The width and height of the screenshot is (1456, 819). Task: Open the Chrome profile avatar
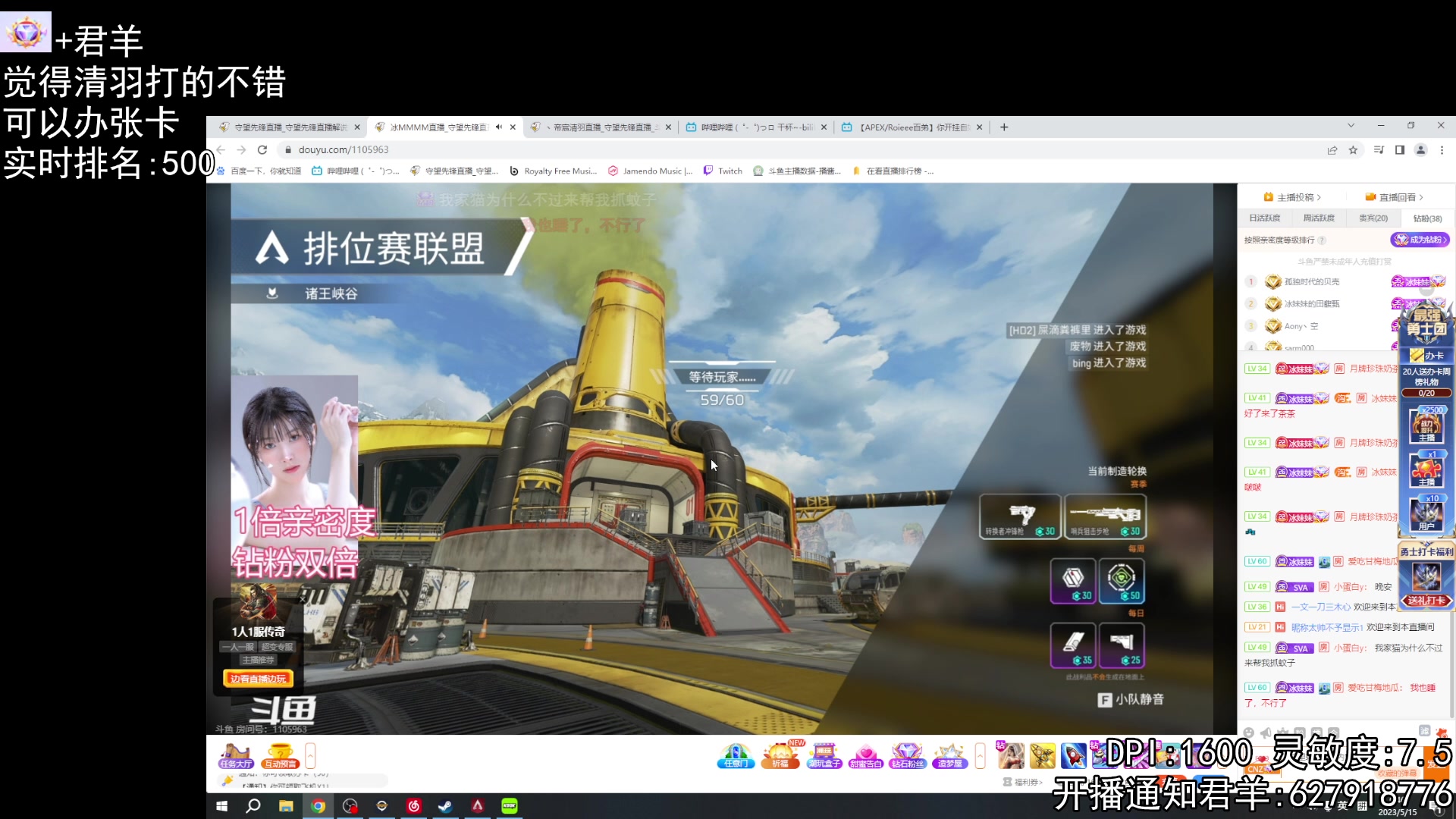click(1421, 150)
